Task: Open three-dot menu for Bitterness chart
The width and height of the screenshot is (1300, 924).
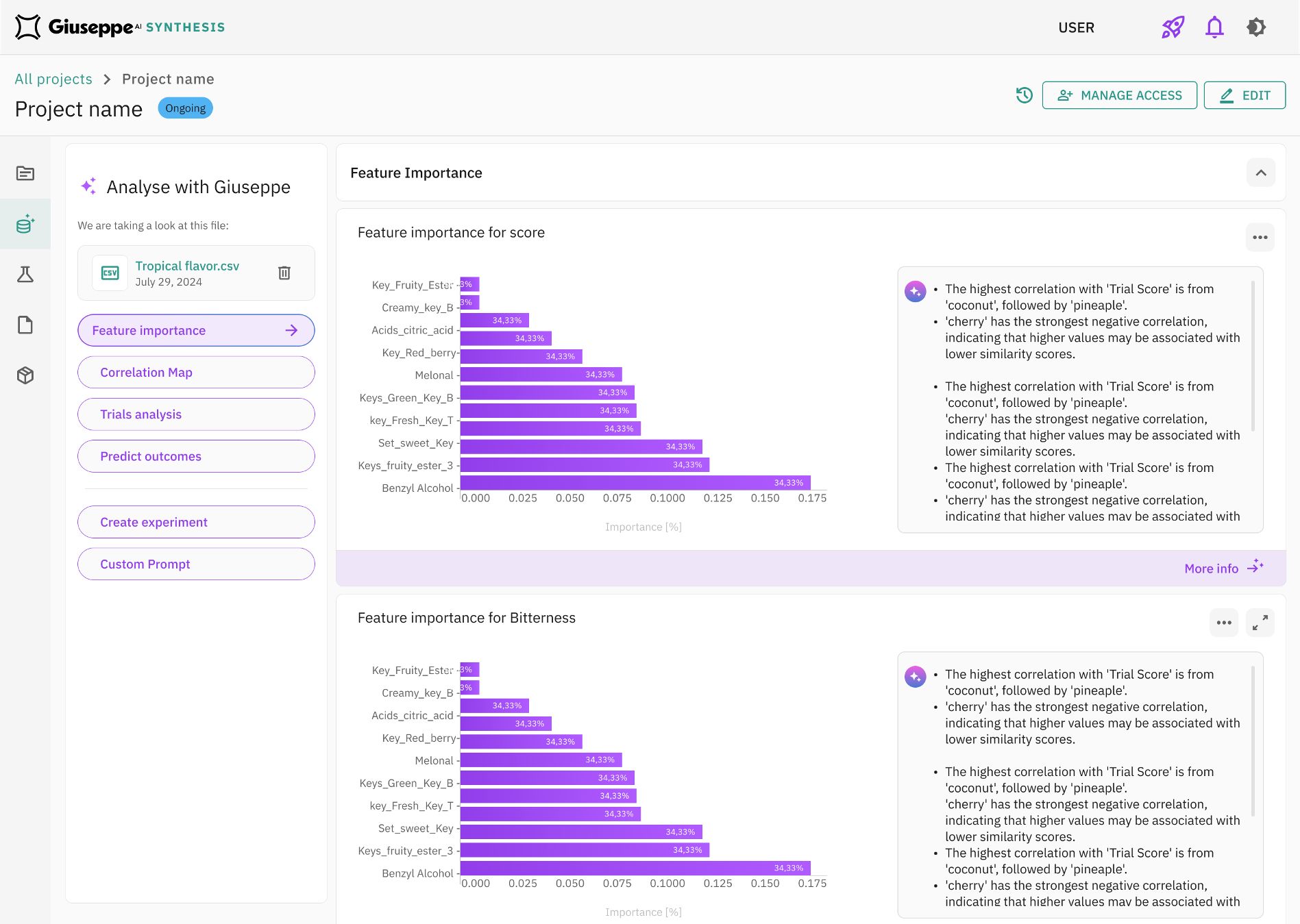Action: click(x=1224, y=623)
